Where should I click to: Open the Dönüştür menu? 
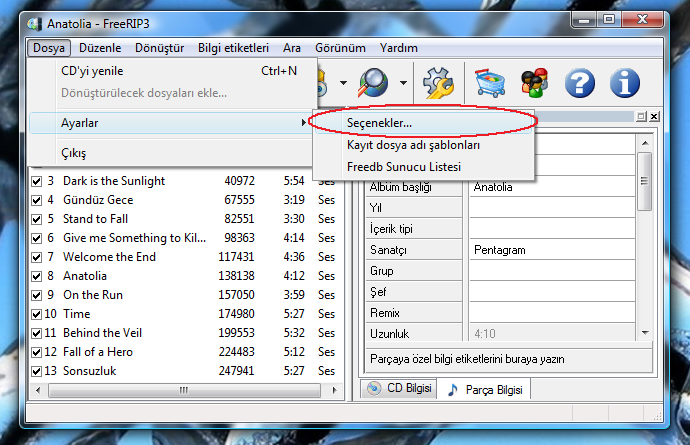[159, 48]
